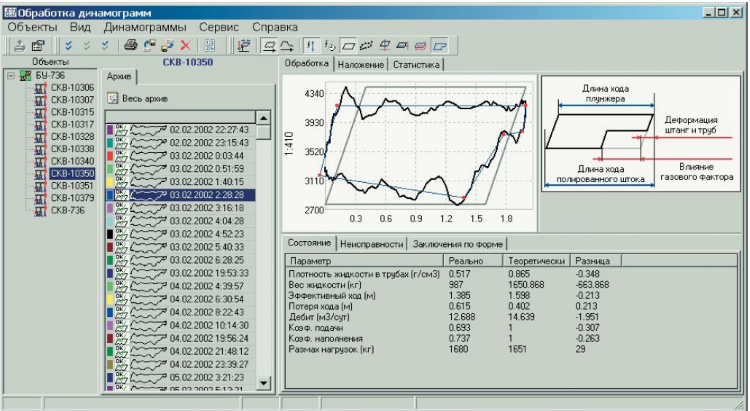Open the Заключения по форме tab
The height and width of the screenshot is (411, 750).
[x=458, y=244]
